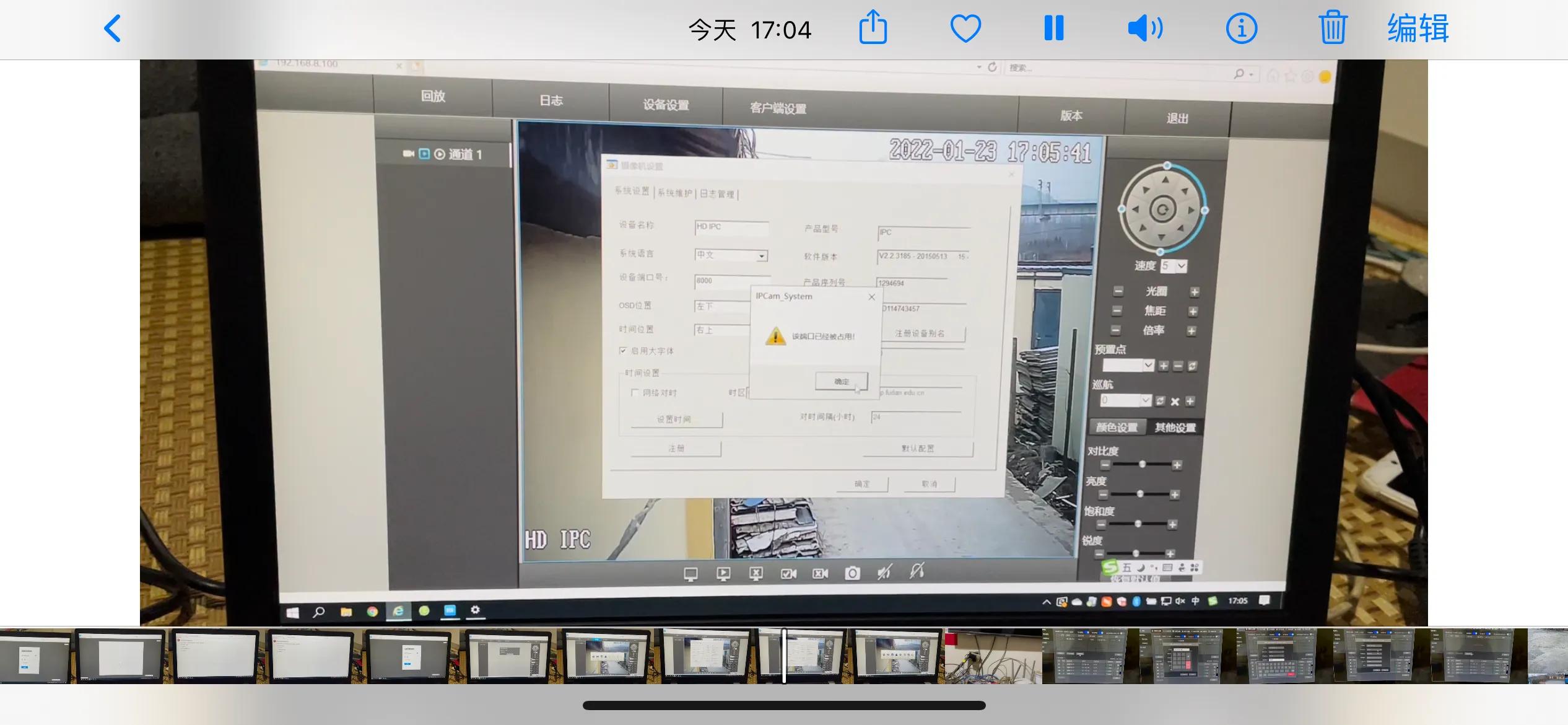This screenshot has height=725, width=1568.
Task: Delete the video with the trash icon
Action: coord(1332,29)
